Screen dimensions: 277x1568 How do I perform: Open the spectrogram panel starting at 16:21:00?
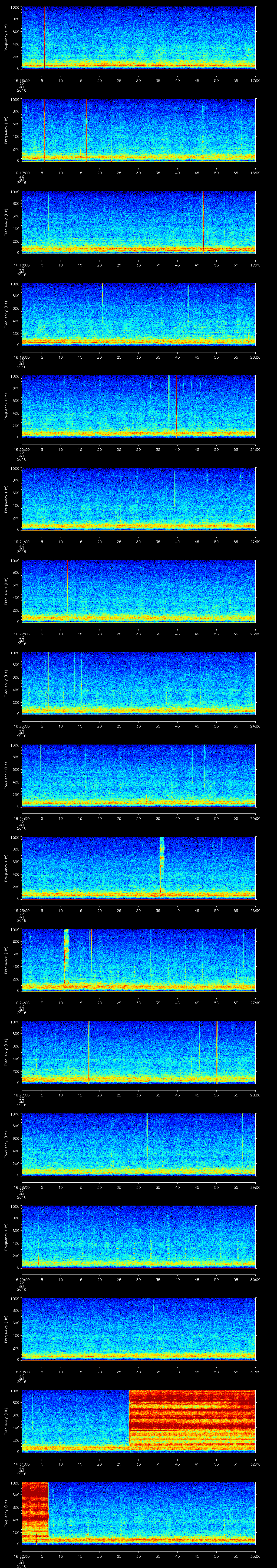click(x=138, y=499)
